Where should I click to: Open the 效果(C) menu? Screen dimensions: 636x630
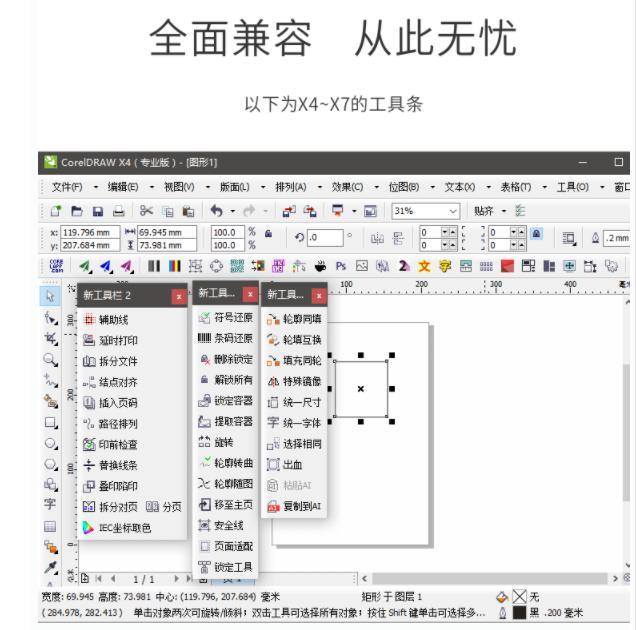pos(347,187)
